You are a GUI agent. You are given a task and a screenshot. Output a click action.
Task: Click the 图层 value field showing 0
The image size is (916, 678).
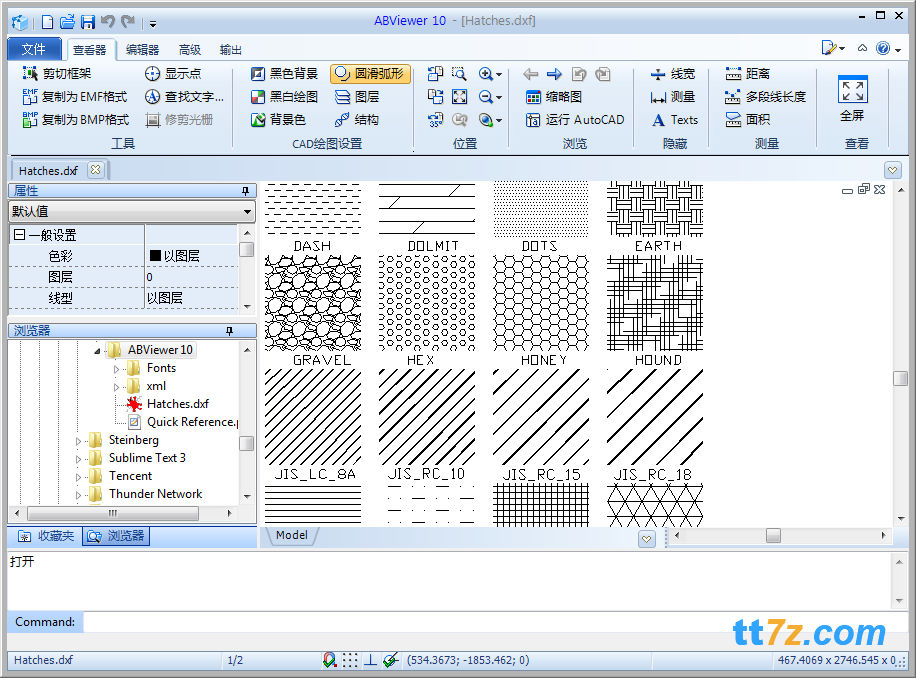pos(191,277)
